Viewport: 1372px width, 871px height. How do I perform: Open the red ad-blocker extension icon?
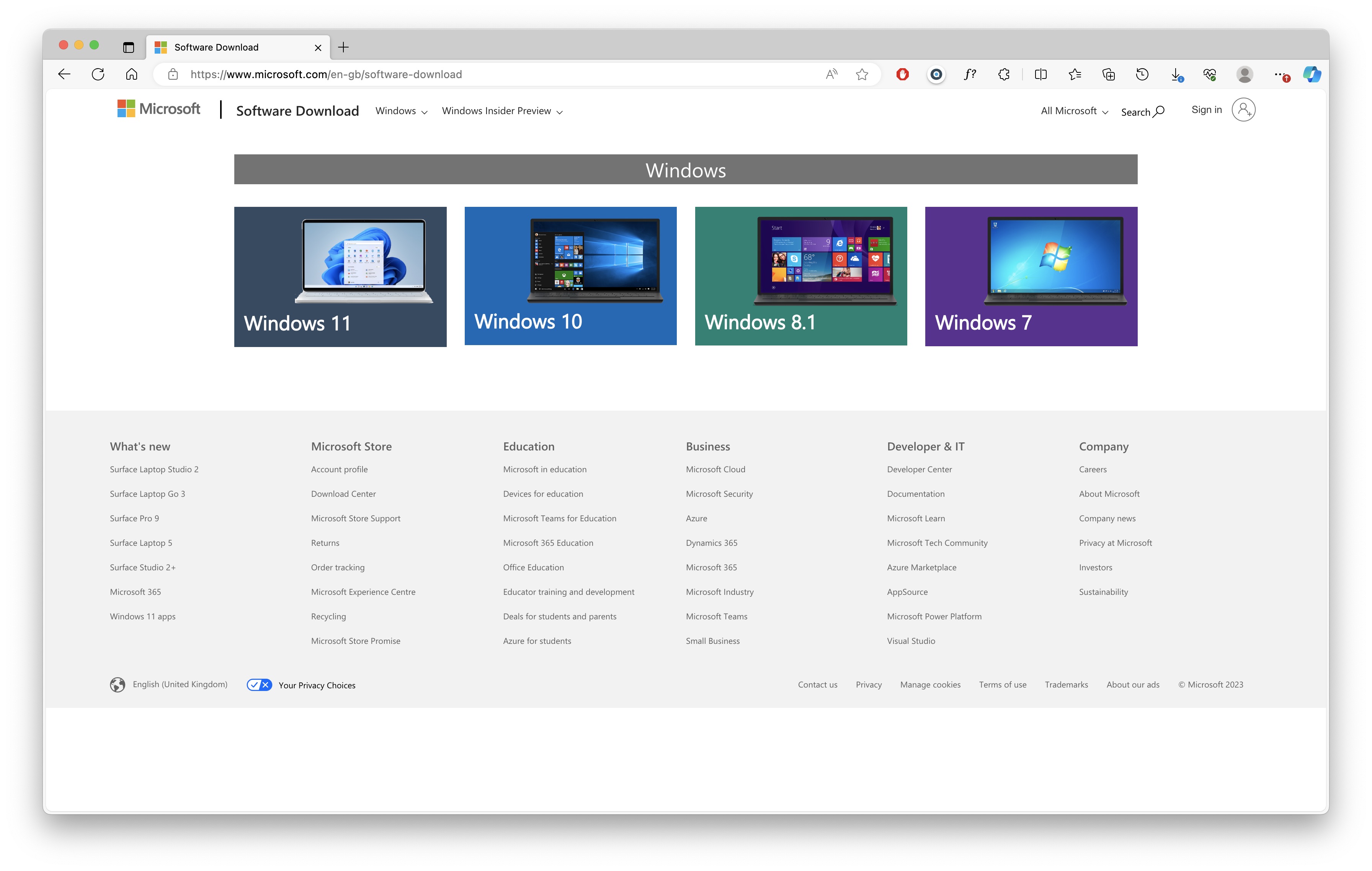903,74
